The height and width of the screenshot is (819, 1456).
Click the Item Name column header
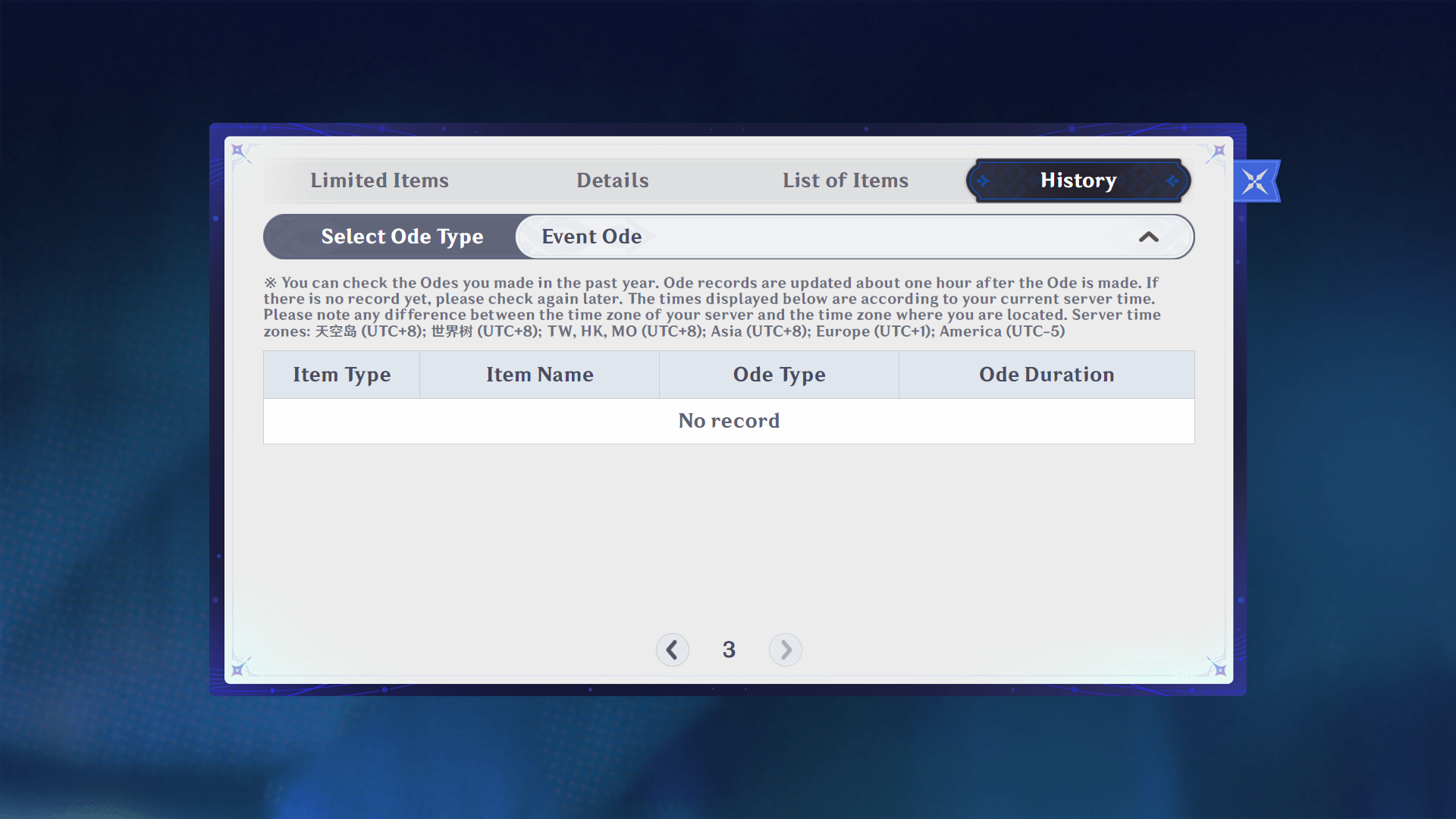(539, 375)
